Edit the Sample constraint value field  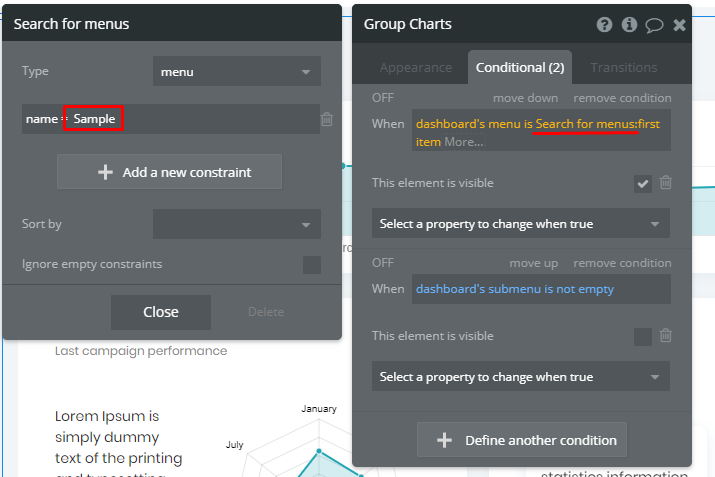(x=94, y=119)
